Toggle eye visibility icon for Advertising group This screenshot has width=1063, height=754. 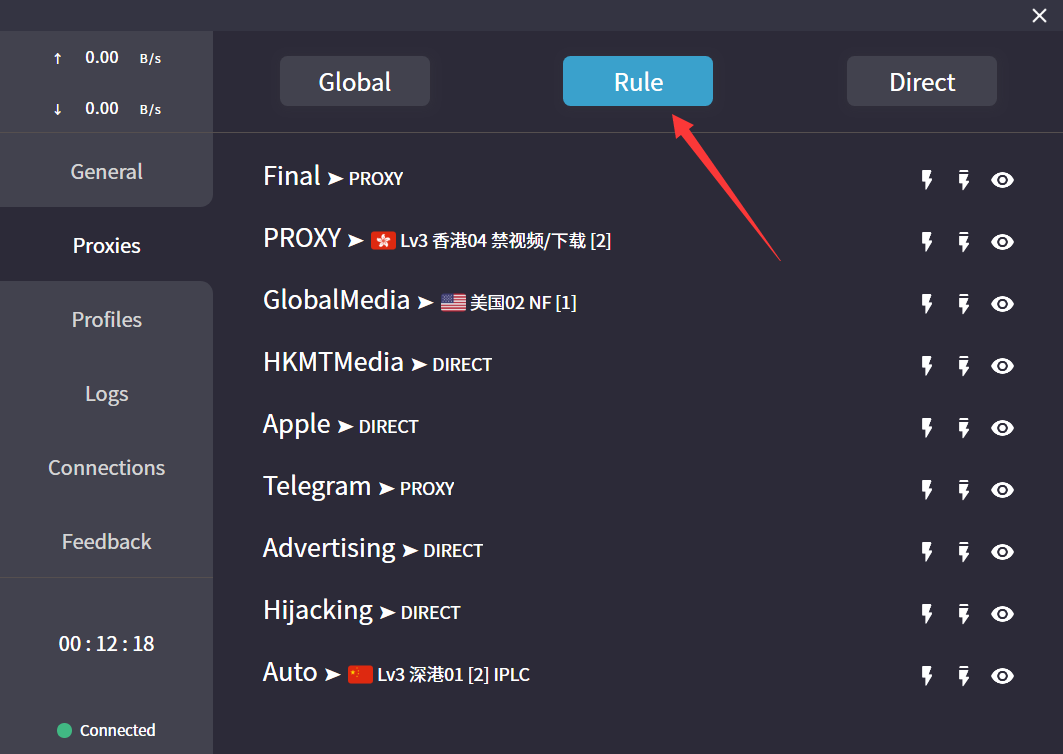[x=1002, y=552]
